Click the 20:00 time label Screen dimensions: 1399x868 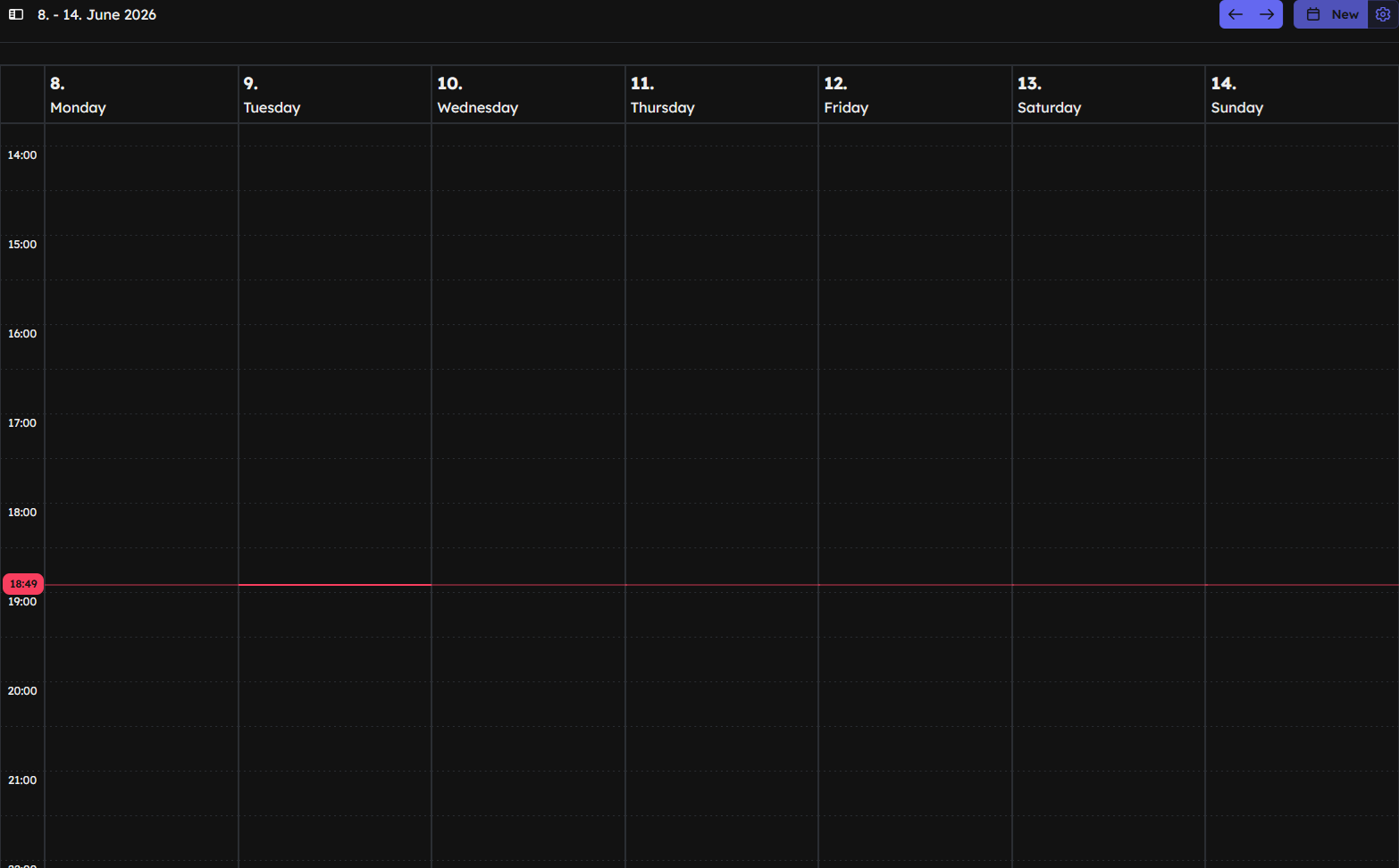click(x=22, y=691)
